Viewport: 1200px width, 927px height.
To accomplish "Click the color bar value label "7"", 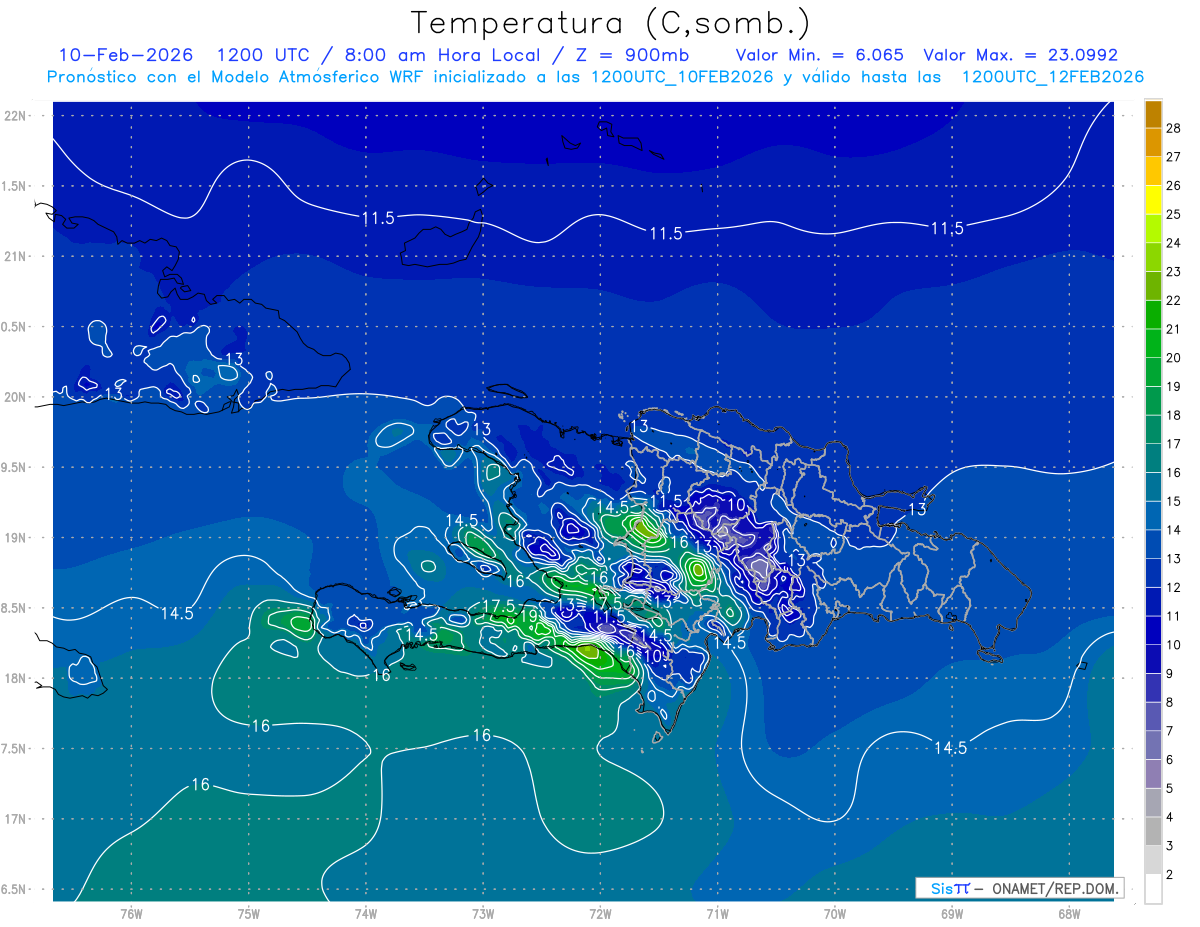I will (1170, 731).
